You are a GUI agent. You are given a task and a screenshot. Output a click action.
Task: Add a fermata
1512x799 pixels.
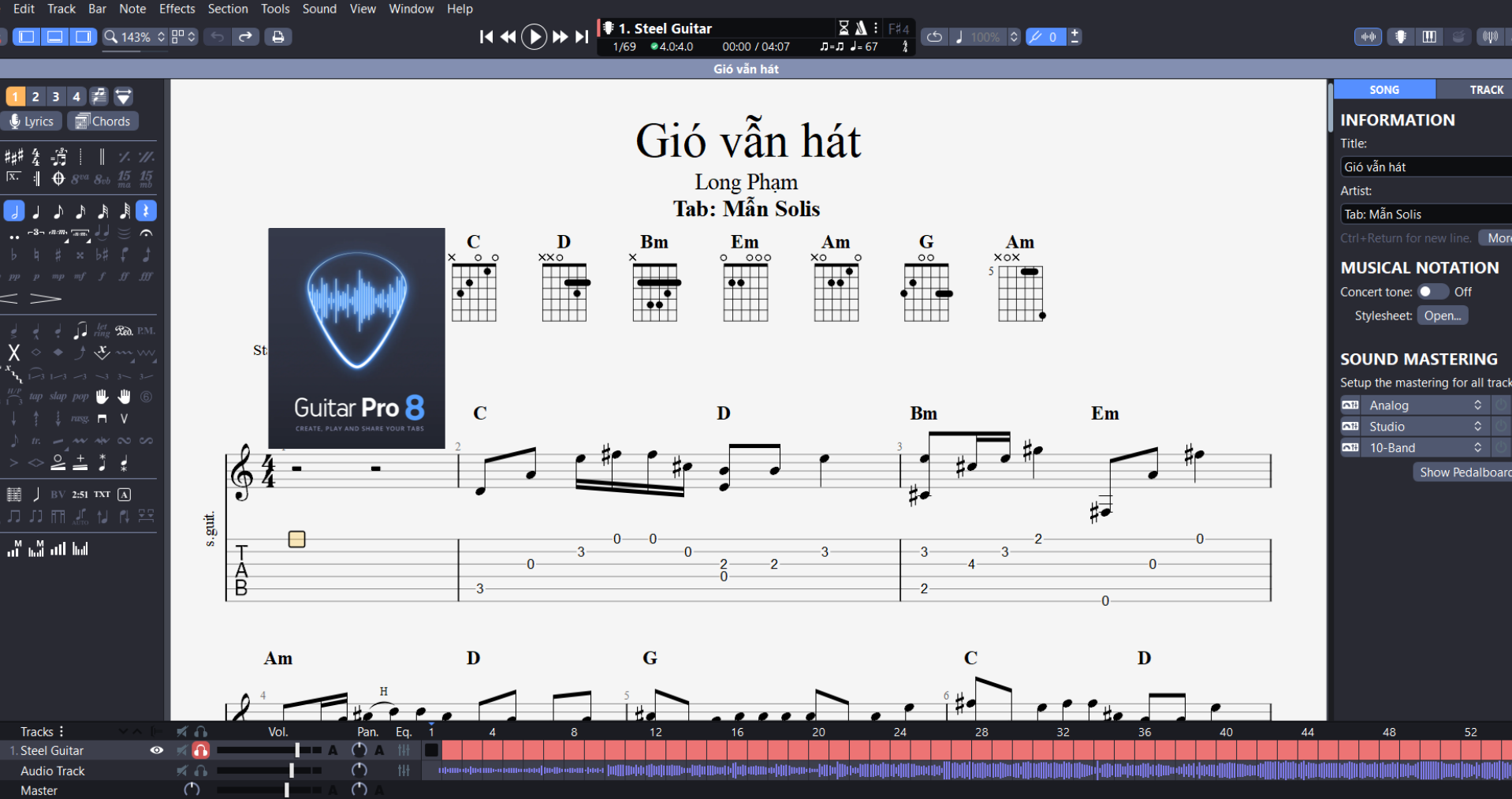146,233
